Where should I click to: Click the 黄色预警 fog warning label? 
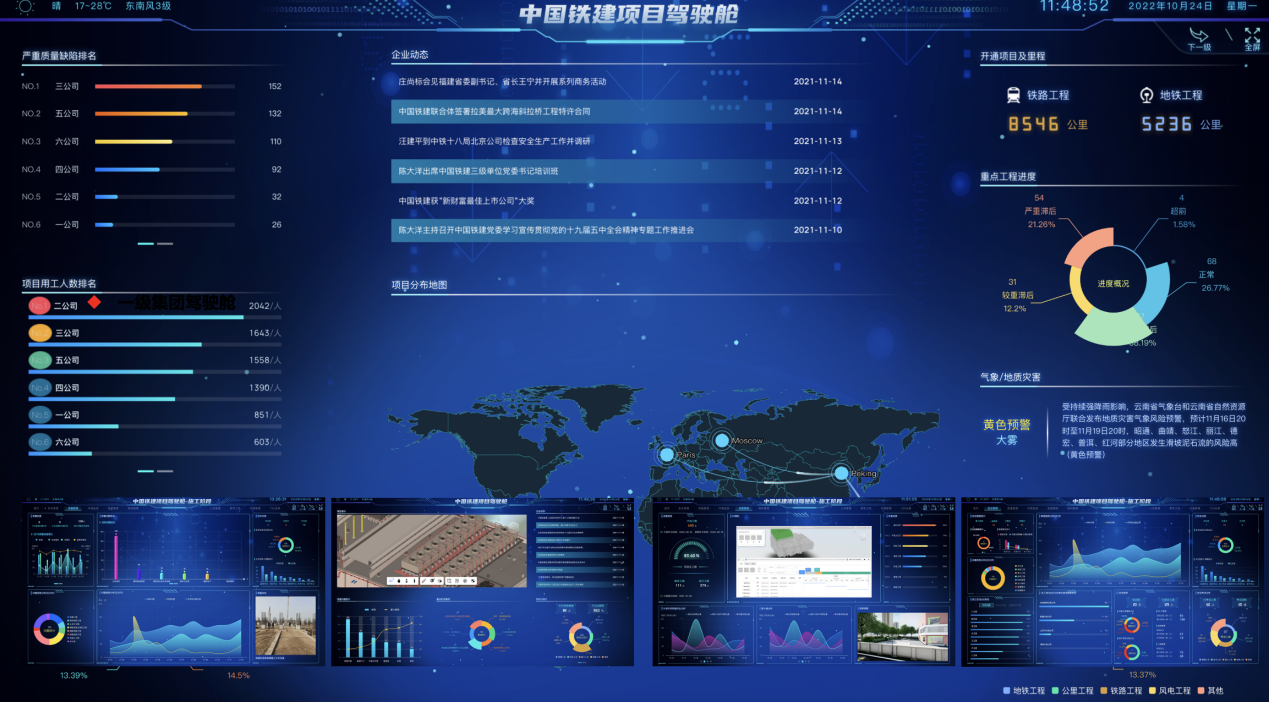(1008, 424)
